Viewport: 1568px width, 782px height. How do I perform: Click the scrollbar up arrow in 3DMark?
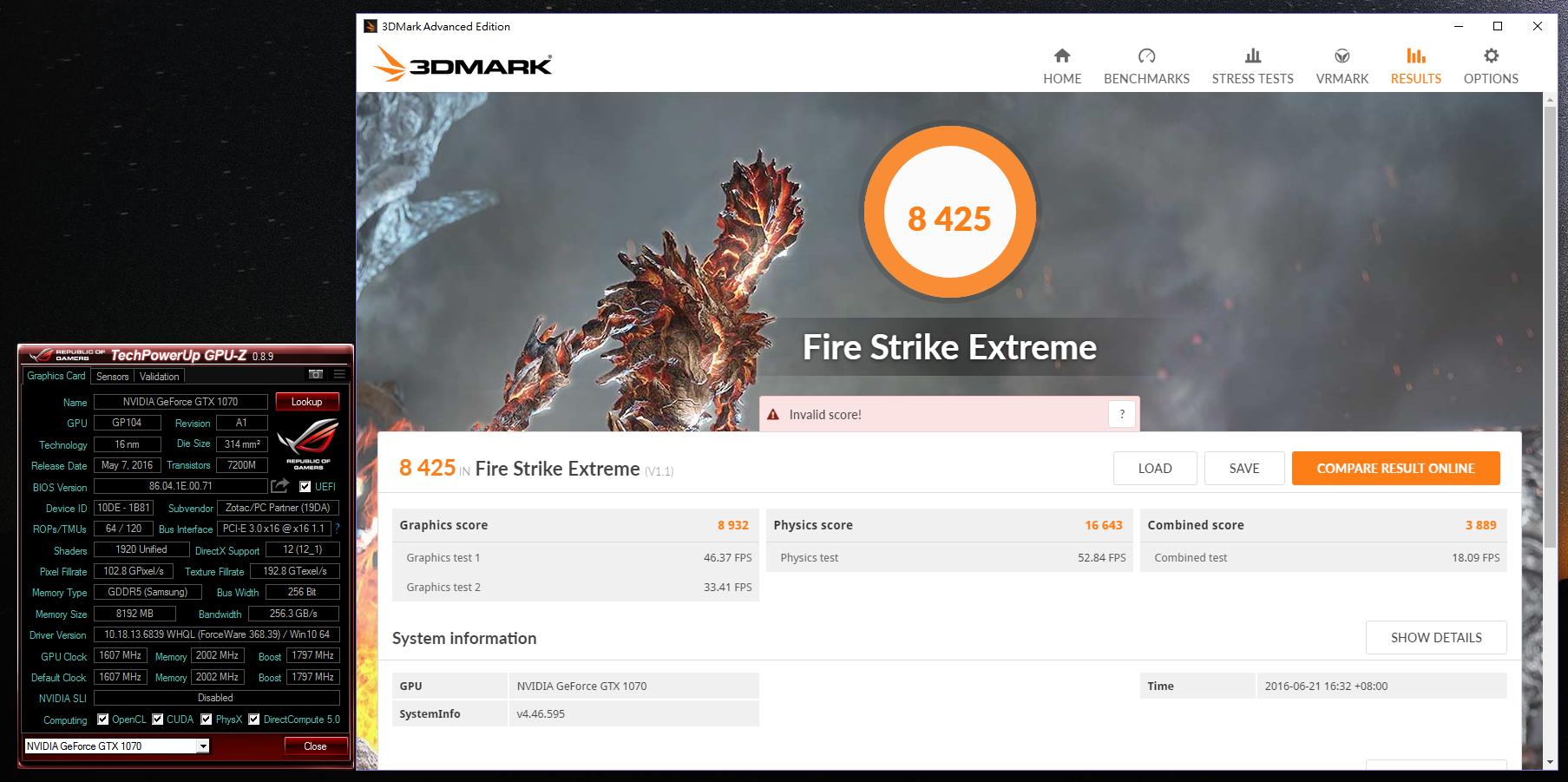point(1550,100)
